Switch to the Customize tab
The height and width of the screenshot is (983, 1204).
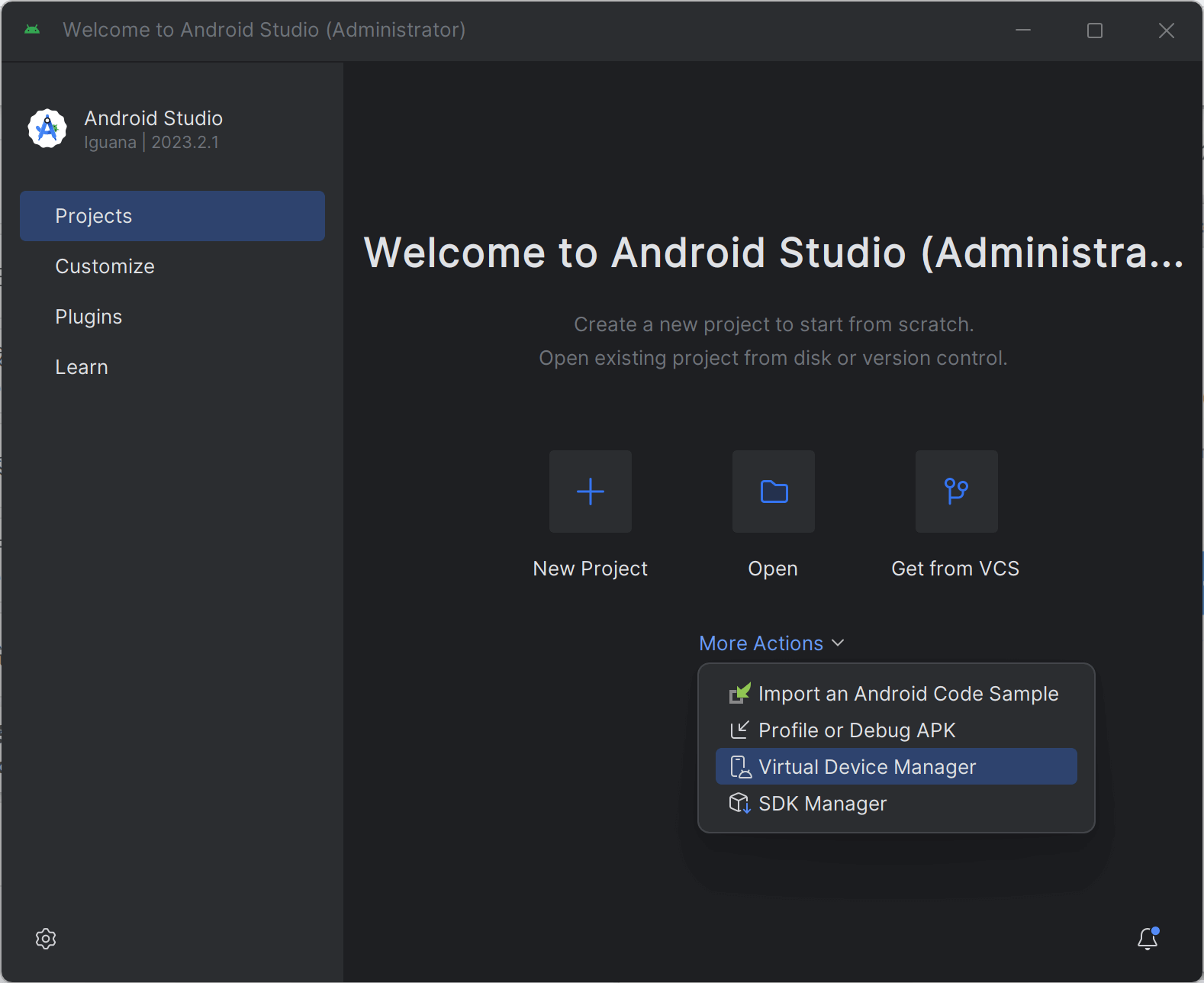pyautogui.click(x=105, y=266)
